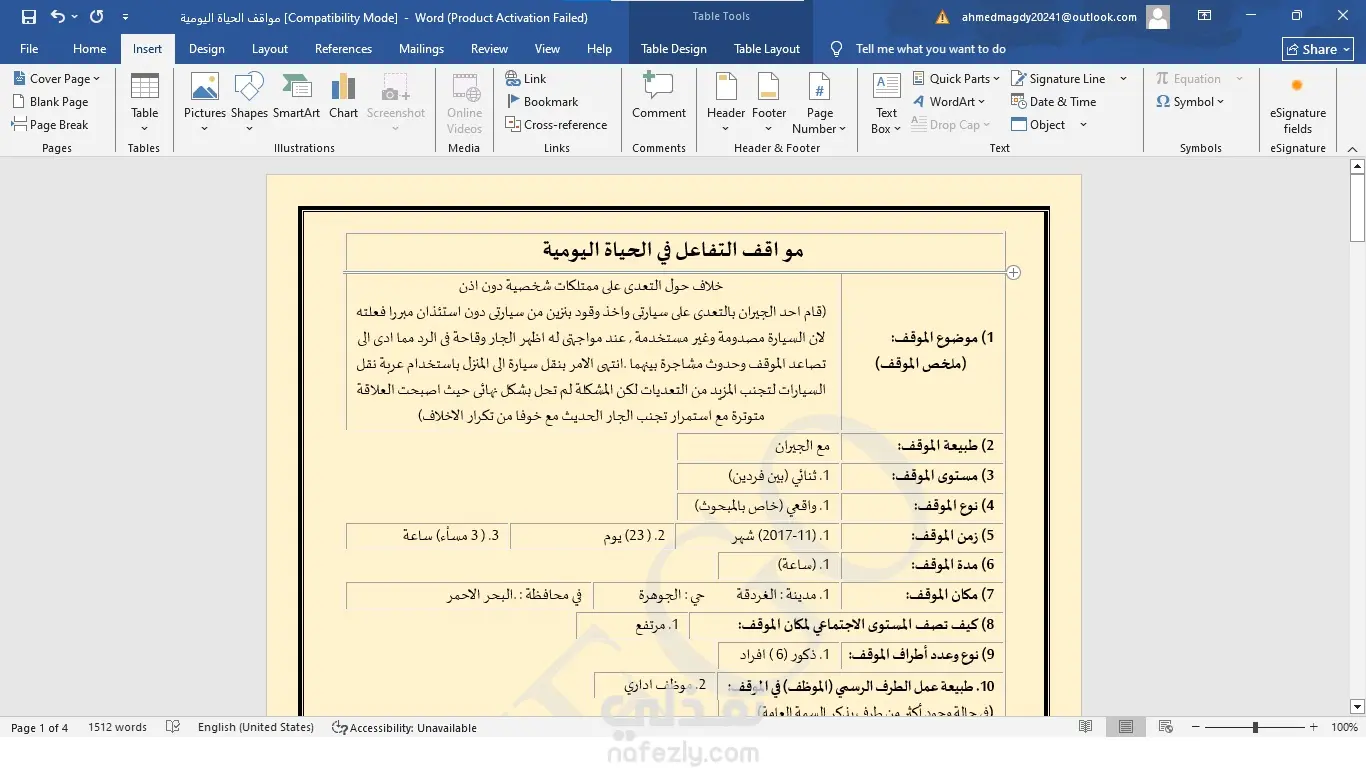Click the 100% zoom level

click(1344, 727)
